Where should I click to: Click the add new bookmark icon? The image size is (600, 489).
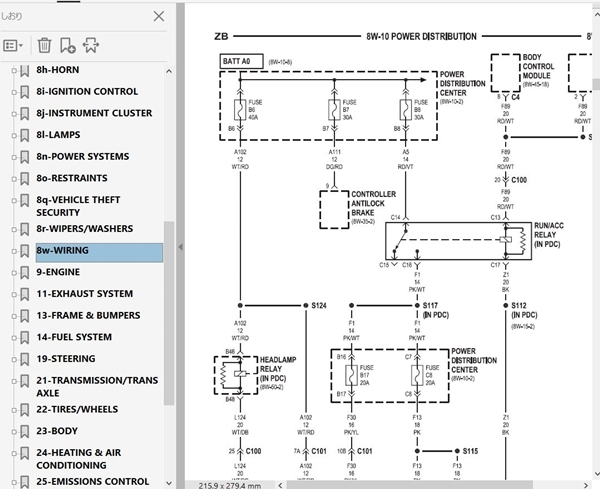click(67, 45)
